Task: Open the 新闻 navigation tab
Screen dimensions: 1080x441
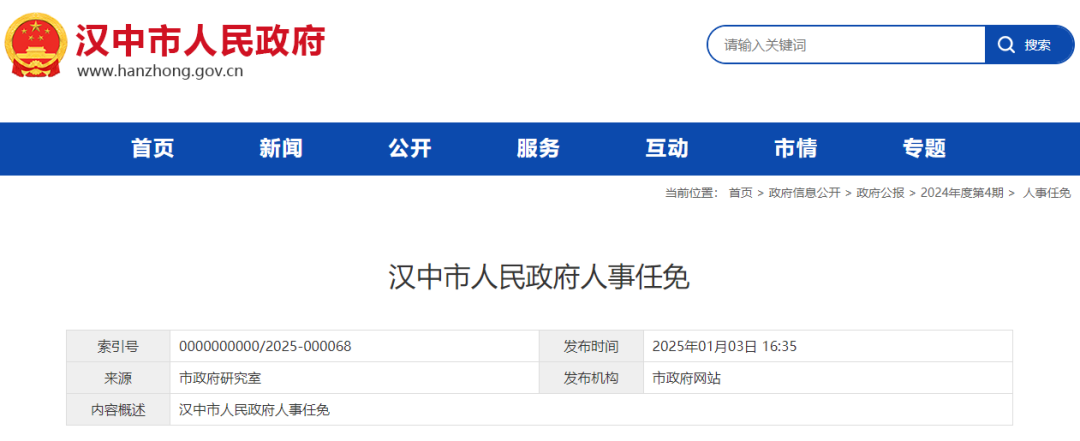Action: click(x=281, y=148)
